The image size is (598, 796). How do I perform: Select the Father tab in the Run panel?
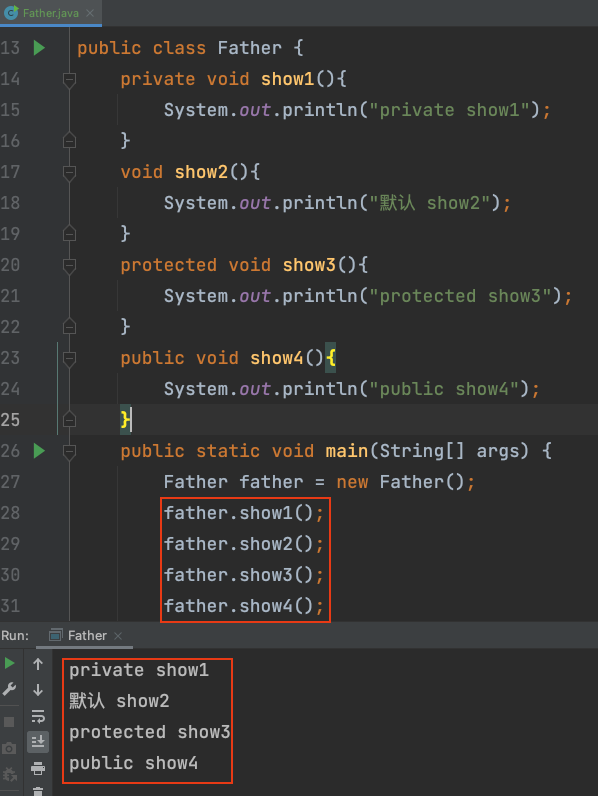[x=87, y=636]
